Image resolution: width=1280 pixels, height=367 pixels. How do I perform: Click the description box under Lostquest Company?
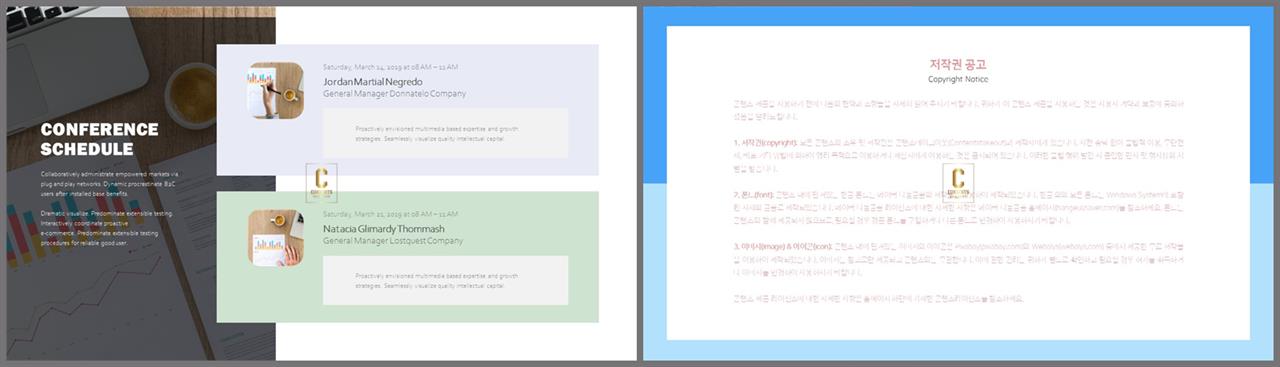tap(445, 281)
